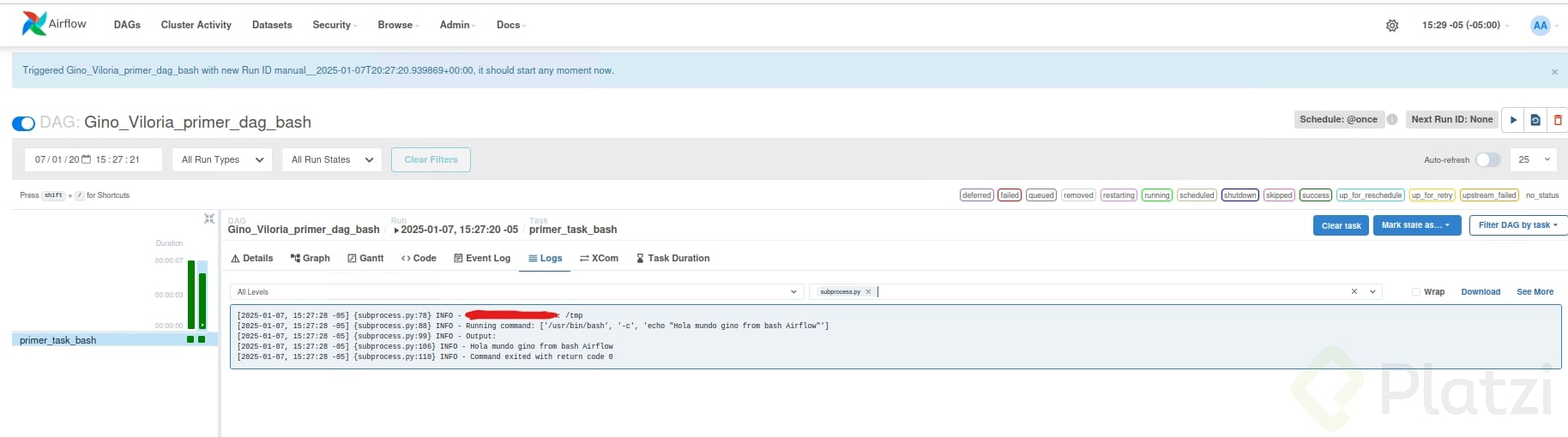
Task: Open the Admin menu
Action: click(x=457, y=25)
